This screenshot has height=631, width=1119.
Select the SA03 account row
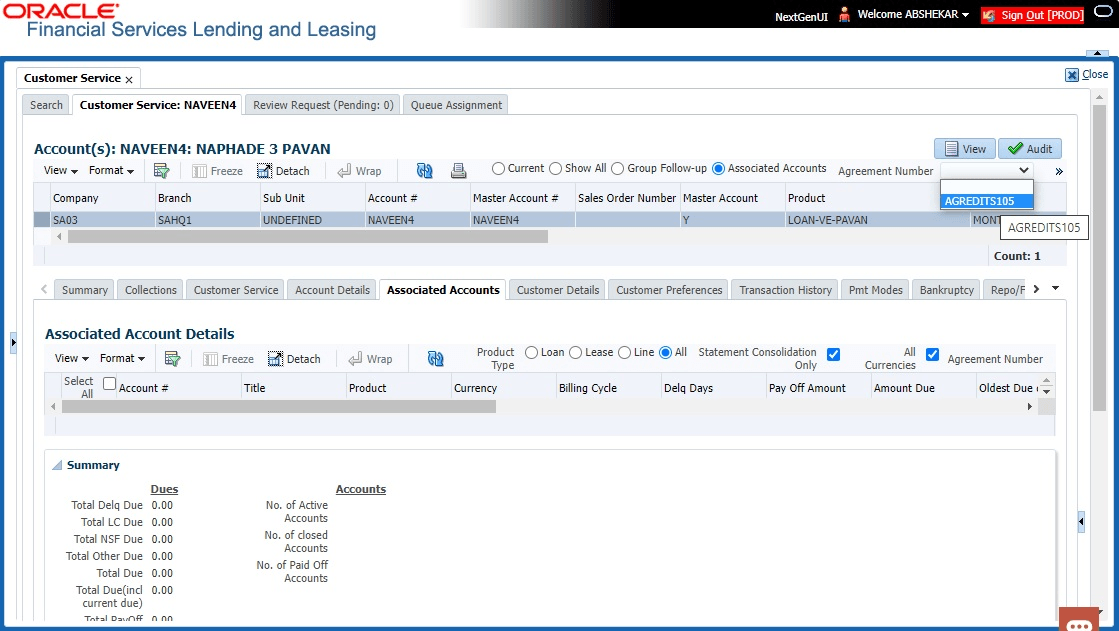550,220
